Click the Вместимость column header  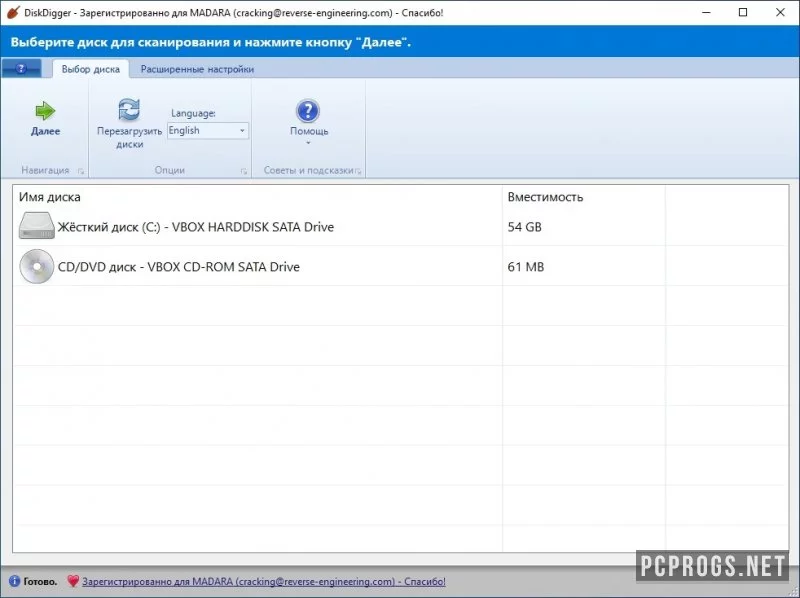545,197
